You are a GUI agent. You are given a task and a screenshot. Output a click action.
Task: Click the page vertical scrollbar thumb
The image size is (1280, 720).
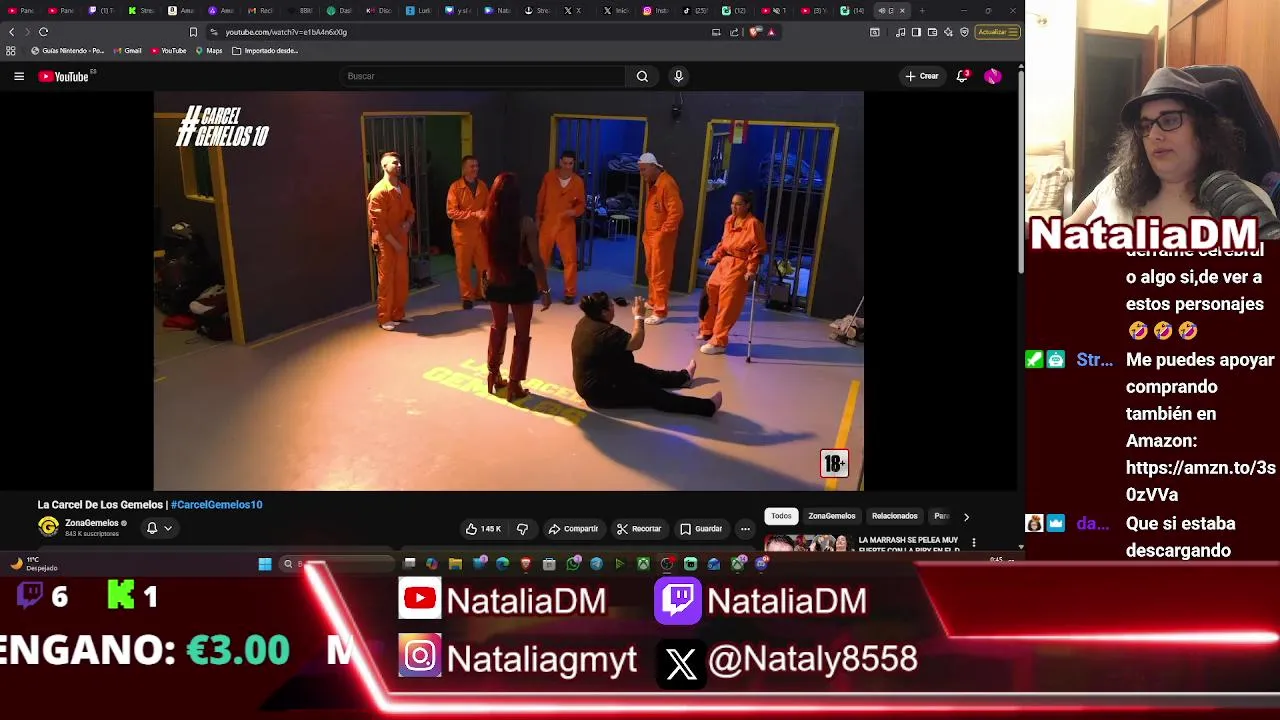[1020, 170]
